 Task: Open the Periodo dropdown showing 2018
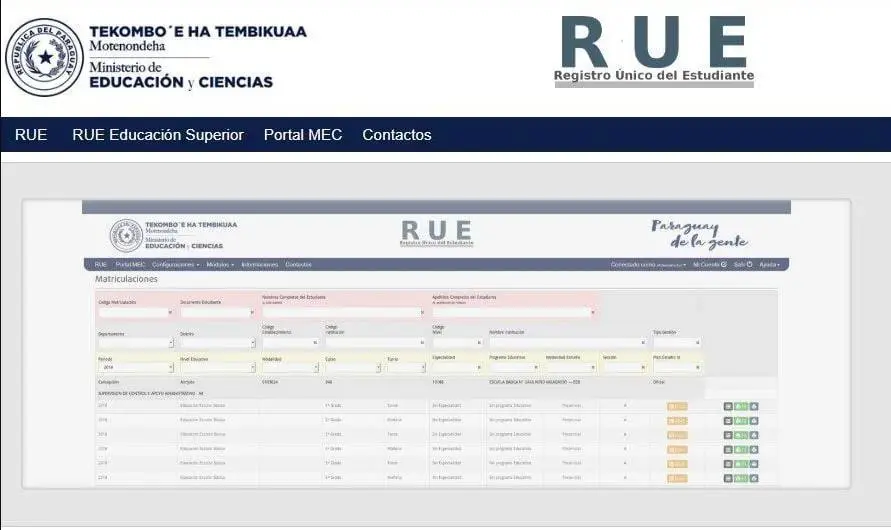[136, 368]
